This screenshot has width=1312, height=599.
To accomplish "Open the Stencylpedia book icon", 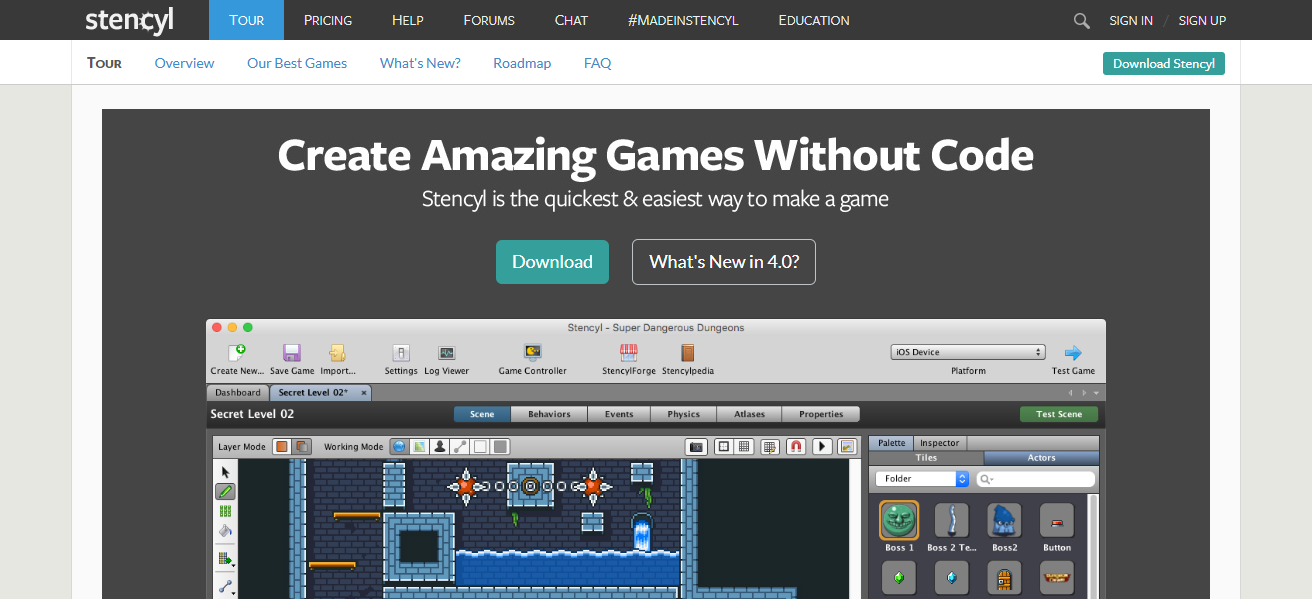I will pyautogui.click(x=687, y=352).
